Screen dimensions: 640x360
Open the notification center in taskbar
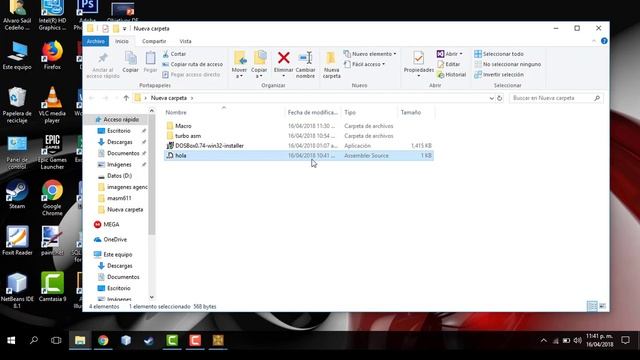click(x=625, y=340)
